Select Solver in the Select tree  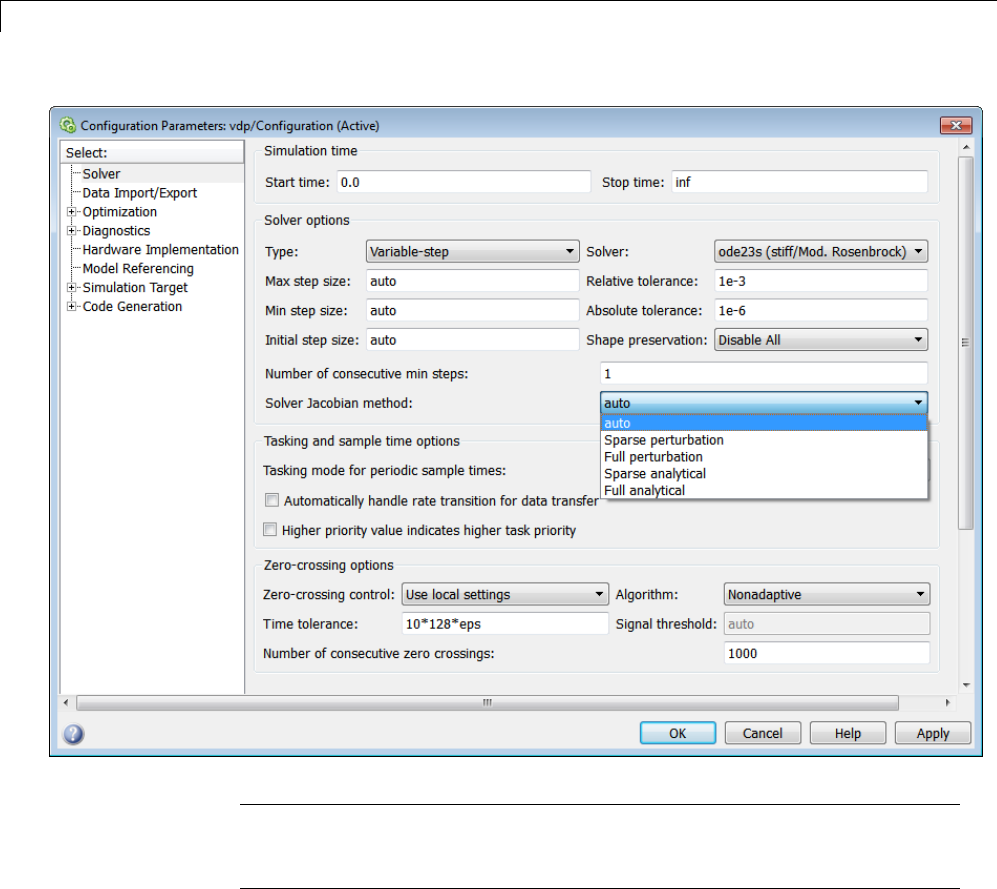101,174
